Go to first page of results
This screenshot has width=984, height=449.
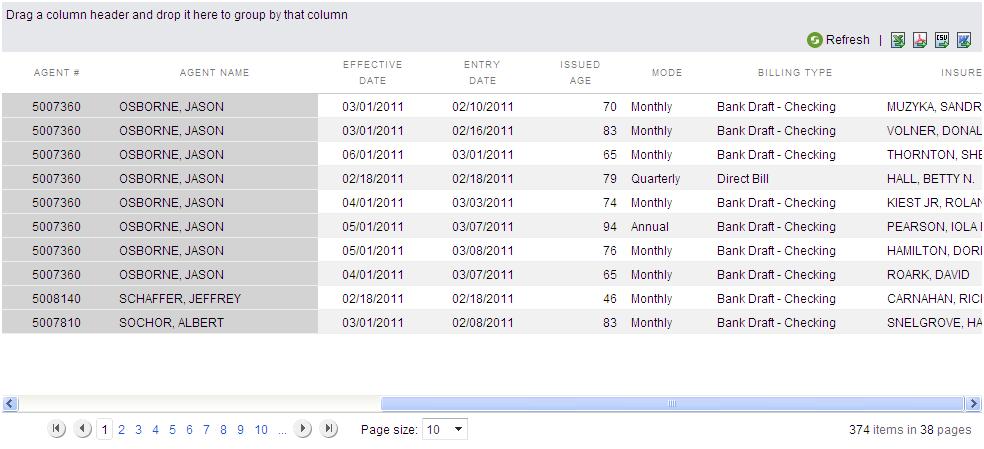(x=57, y=429)
